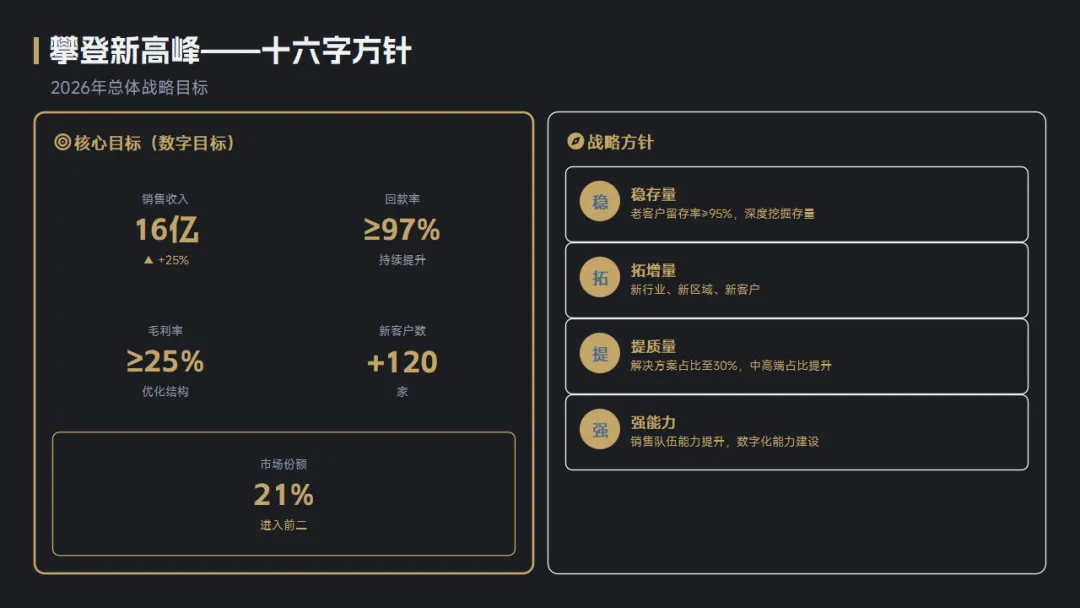Click the compass icon beside 战略方针
Image resolution: width=1080 pixels, height=608 pixels.
coord(575,142)
